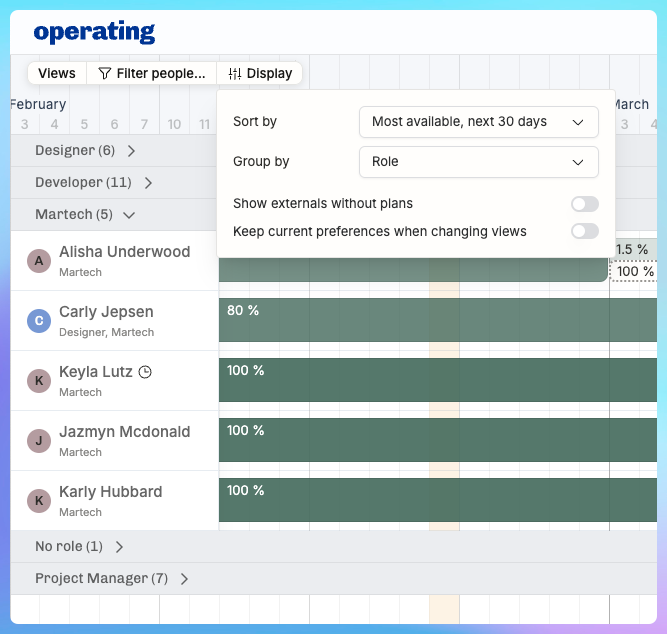Click the clock icon beside Keyla Lutz
This screenshot has width=667, height=634.
[145, 372]
